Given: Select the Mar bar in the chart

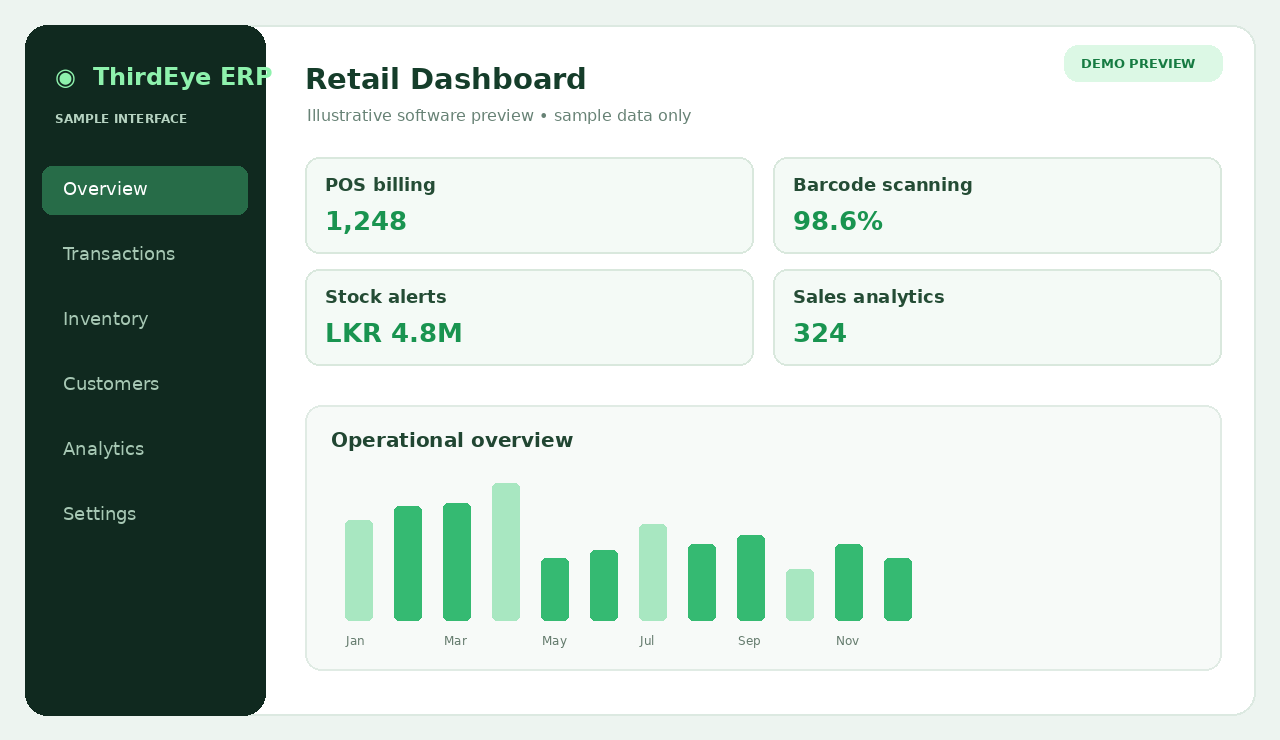Looking at the screenshot, I should [457, 562].
